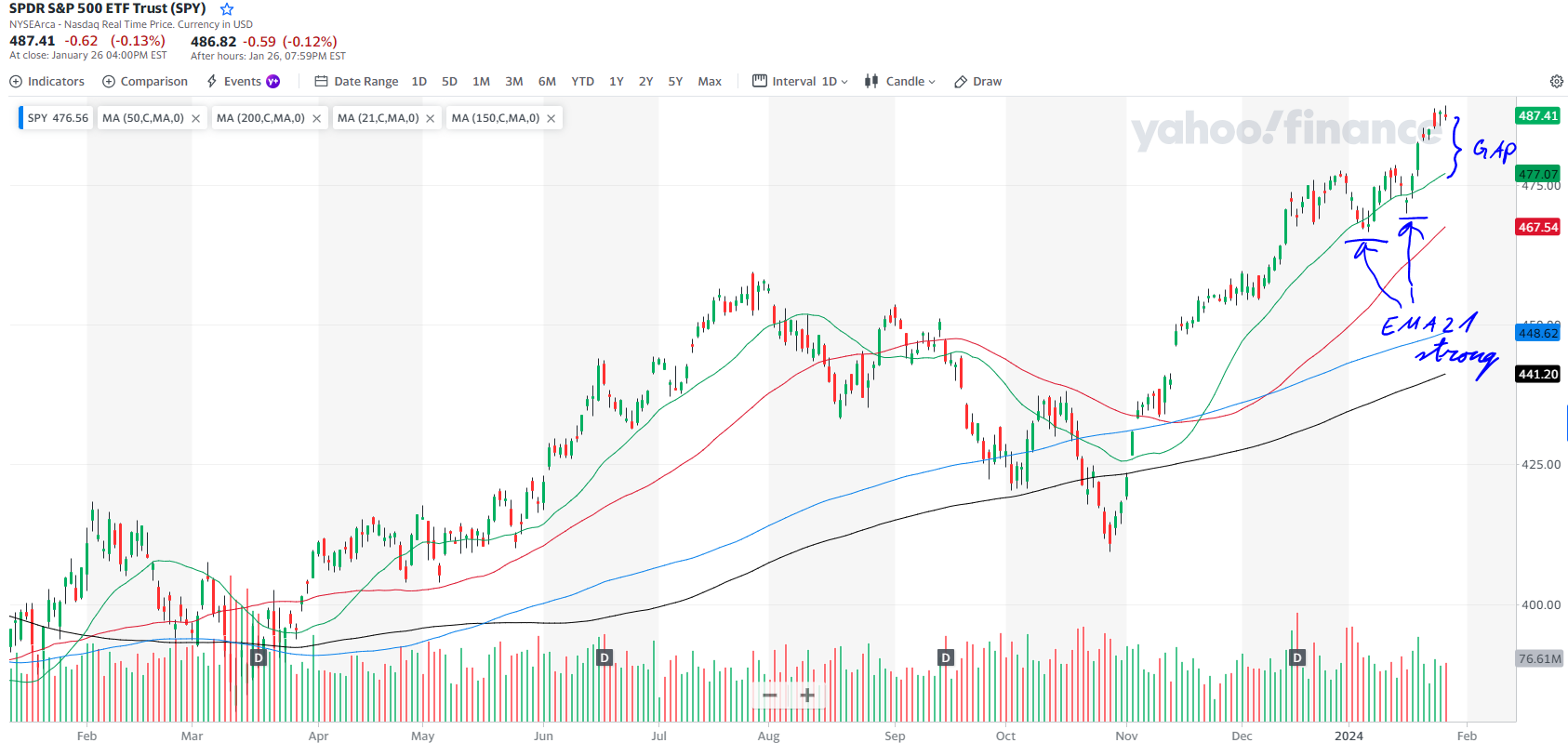Select the 5Y date range
The image size is (1568, 756).
click(x=675, y=82)
